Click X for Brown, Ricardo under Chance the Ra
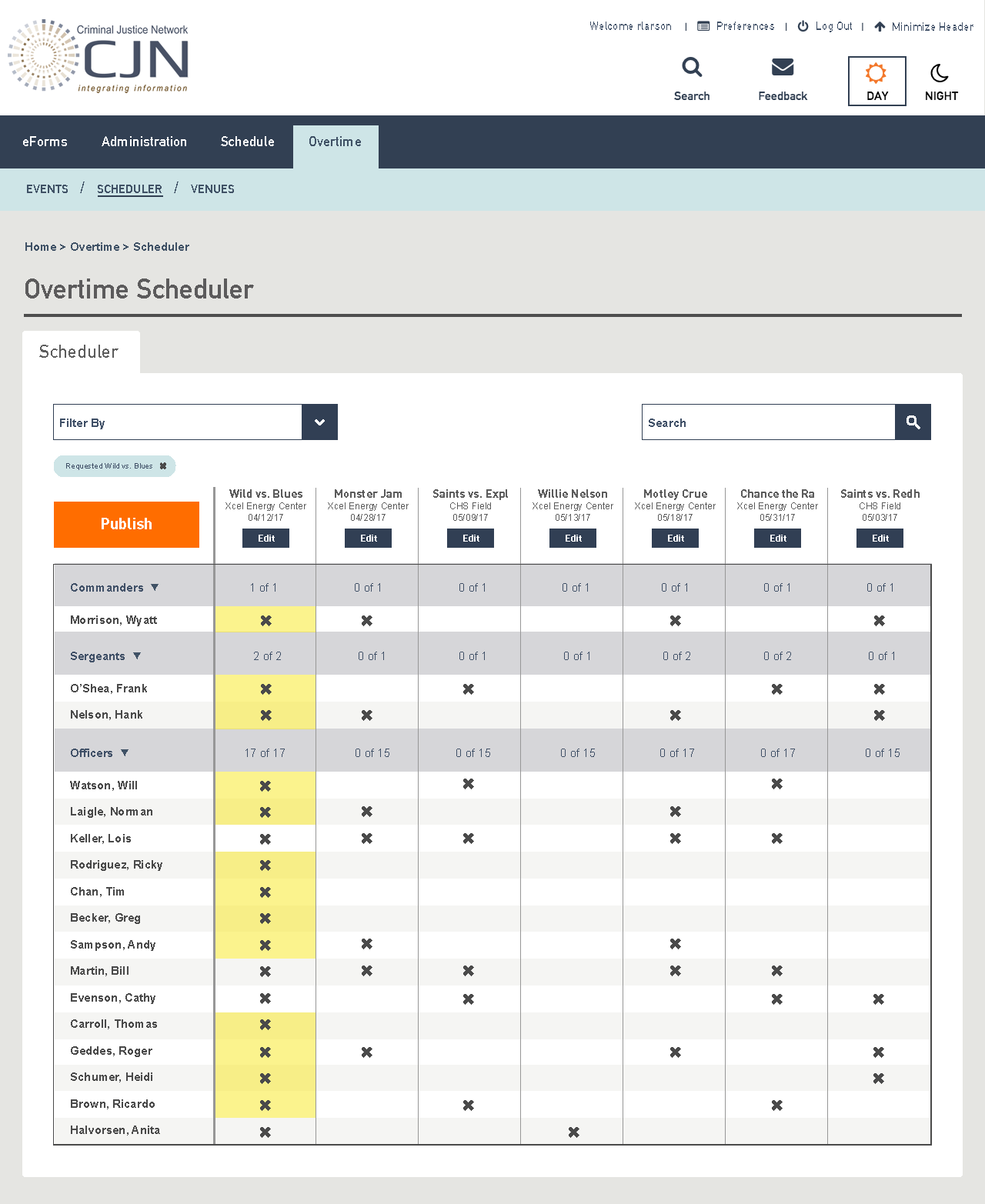 click(x=777, y=1105)
